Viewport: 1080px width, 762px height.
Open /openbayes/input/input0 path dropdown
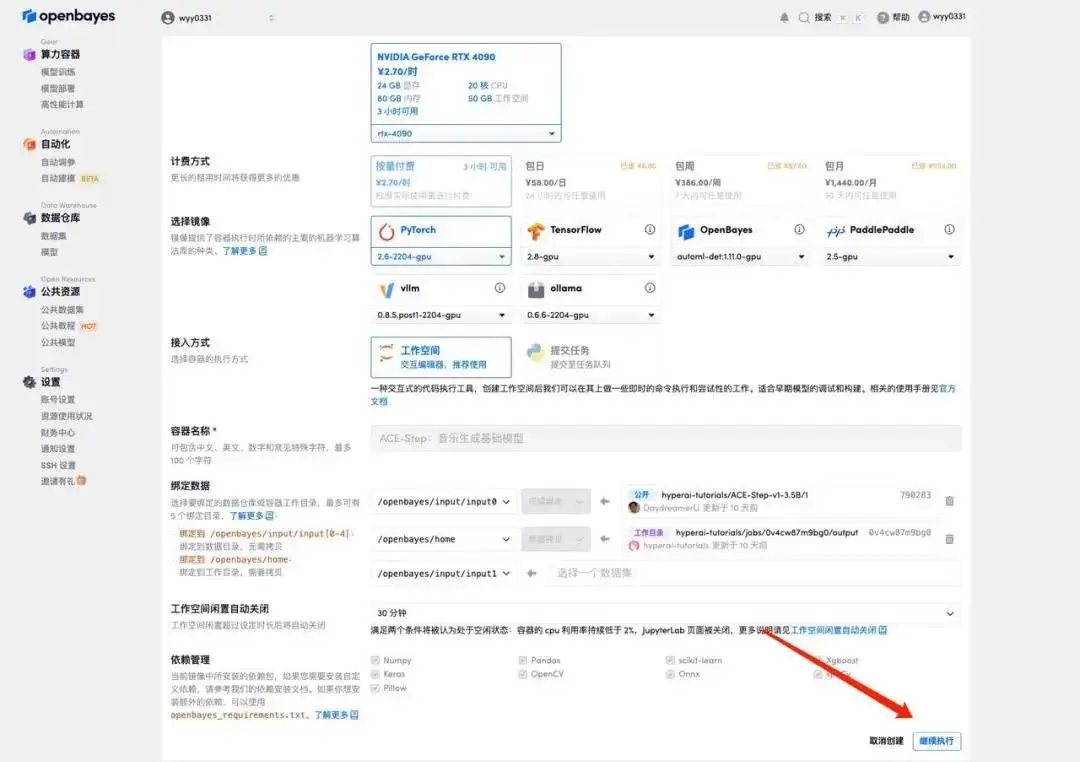point(444,502)
